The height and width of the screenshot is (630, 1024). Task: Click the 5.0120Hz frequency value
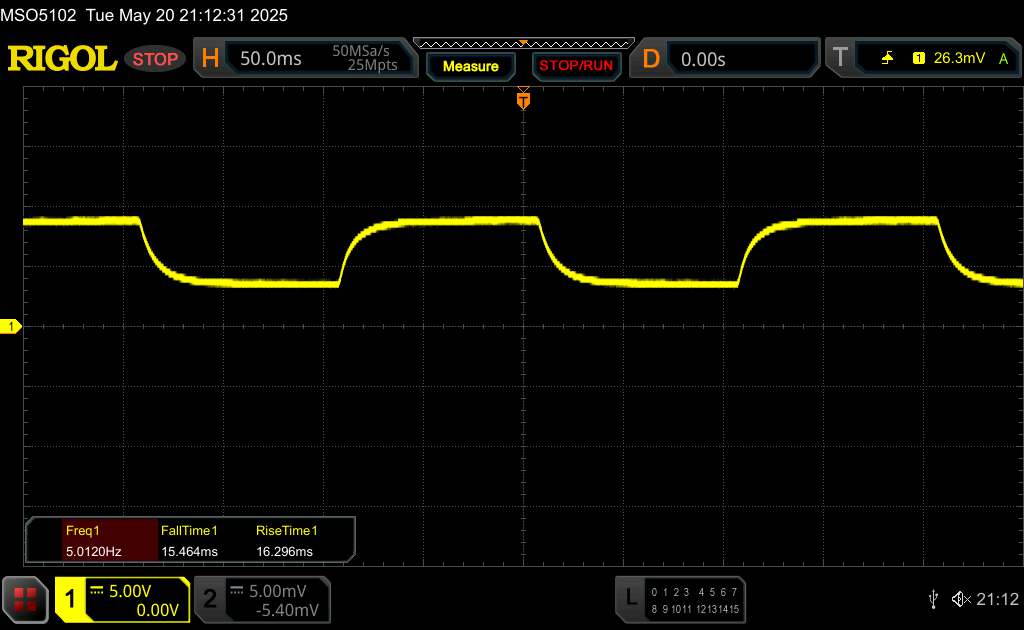(x=93, y=552)
